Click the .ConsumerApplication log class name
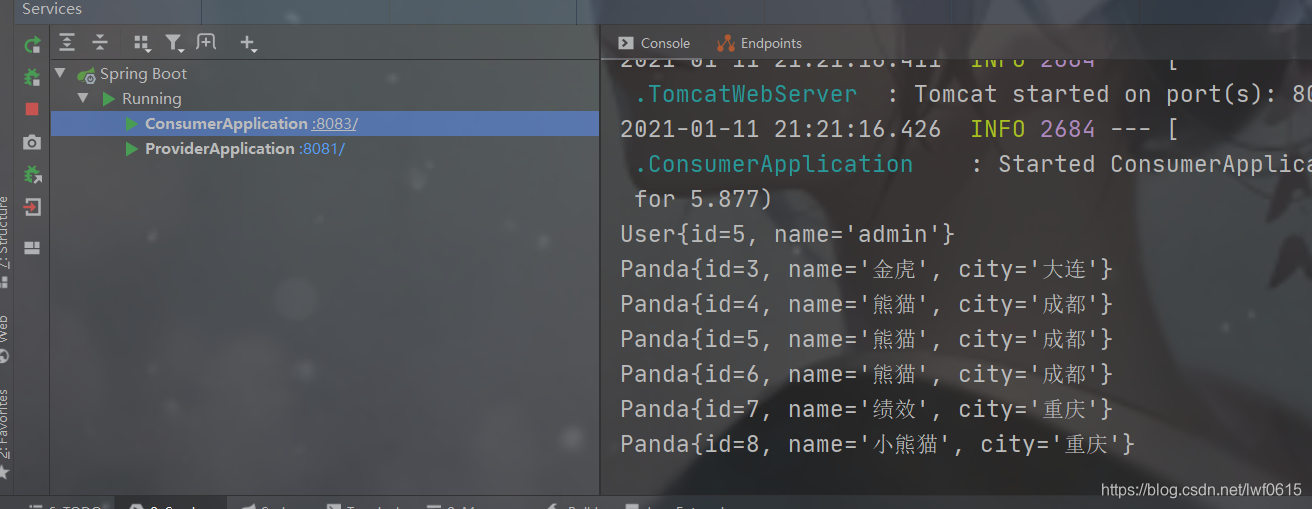The width and height of the screenshot is (1312, 509). [x=774, y=165]
